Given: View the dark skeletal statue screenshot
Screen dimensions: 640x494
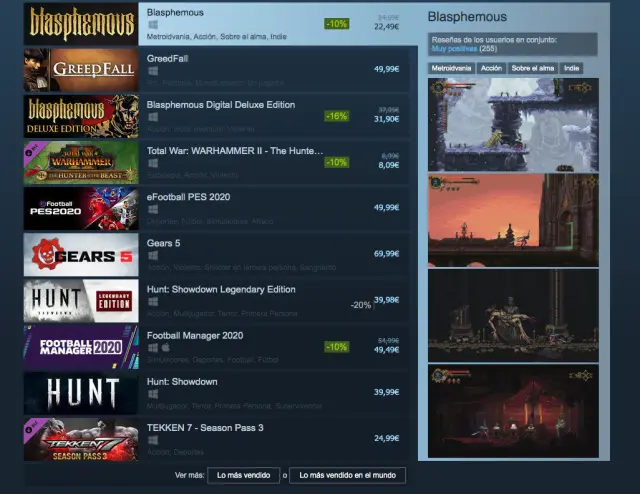Looking at the screenshot, I should (x=513, y=315).
